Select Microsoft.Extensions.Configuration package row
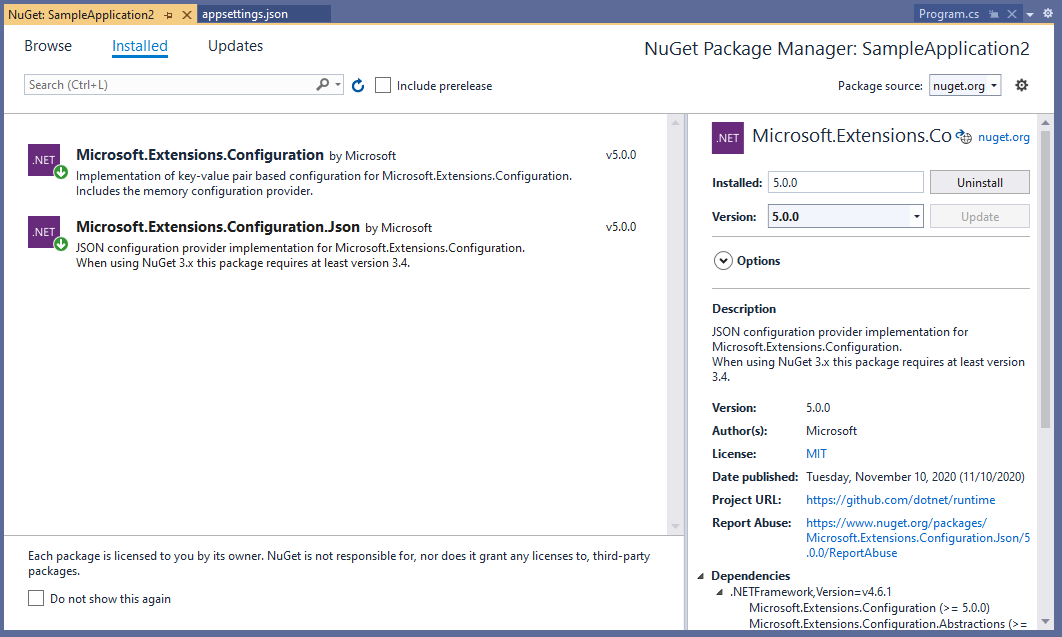1062x637 pixels. [333, 172]
